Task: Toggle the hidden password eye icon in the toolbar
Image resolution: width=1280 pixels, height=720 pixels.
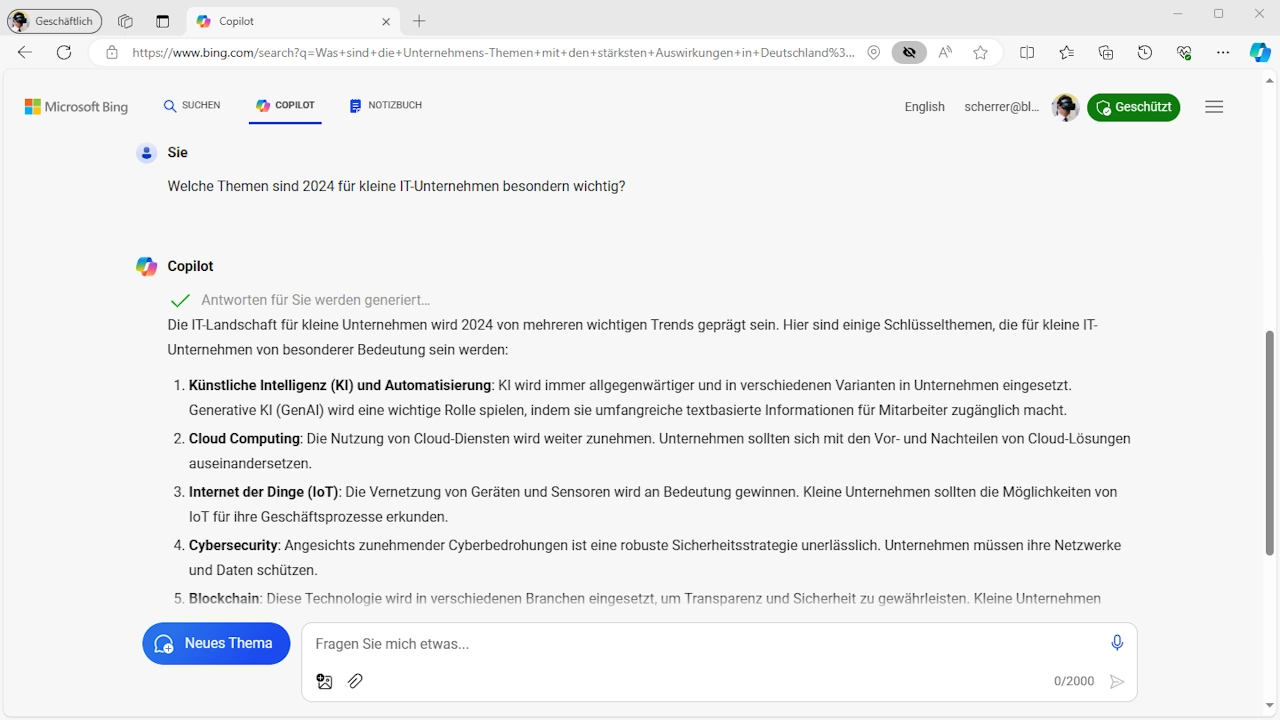Action: click(x=909, y=52)
